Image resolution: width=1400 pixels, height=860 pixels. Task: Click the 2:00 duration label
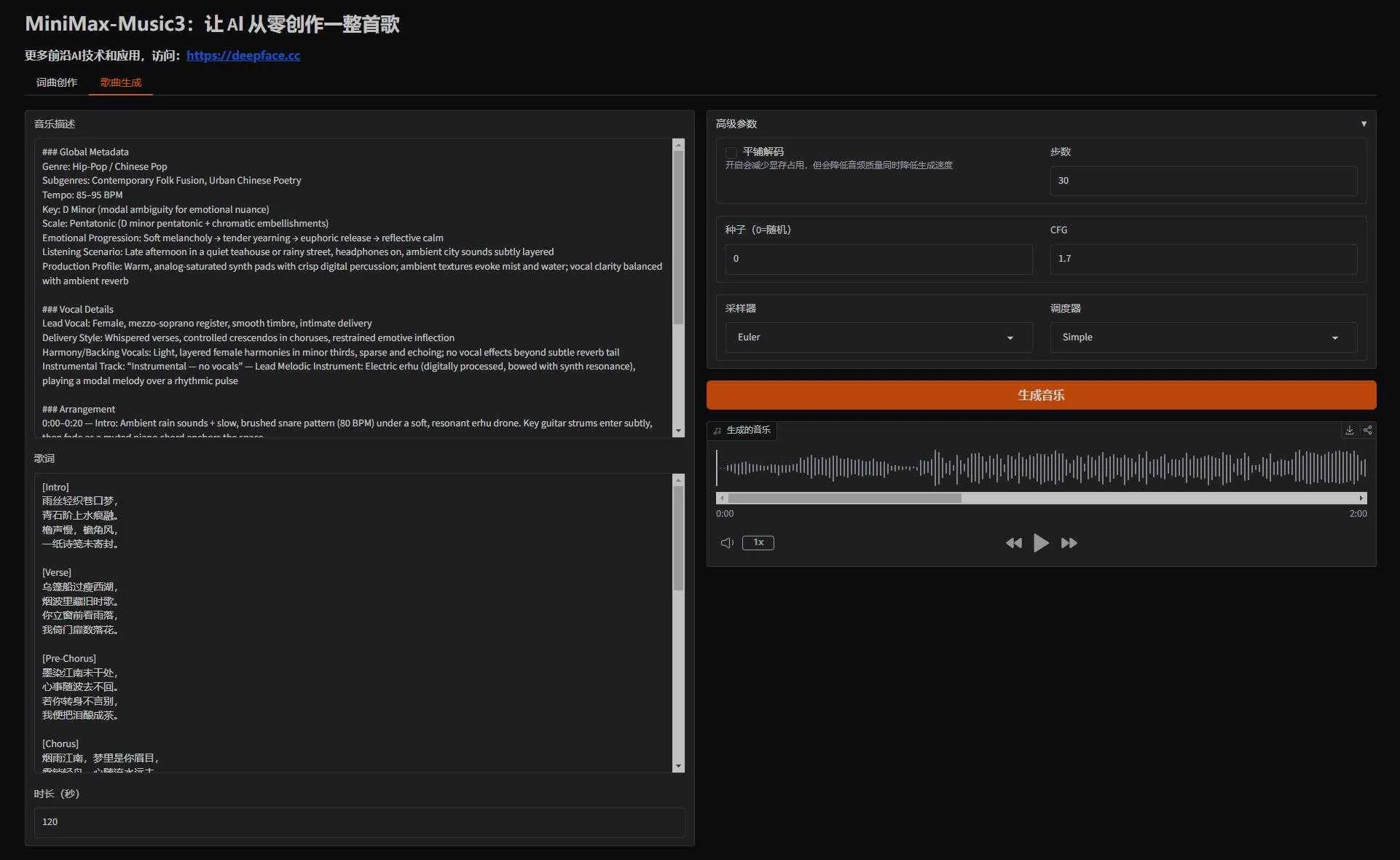1358,514
